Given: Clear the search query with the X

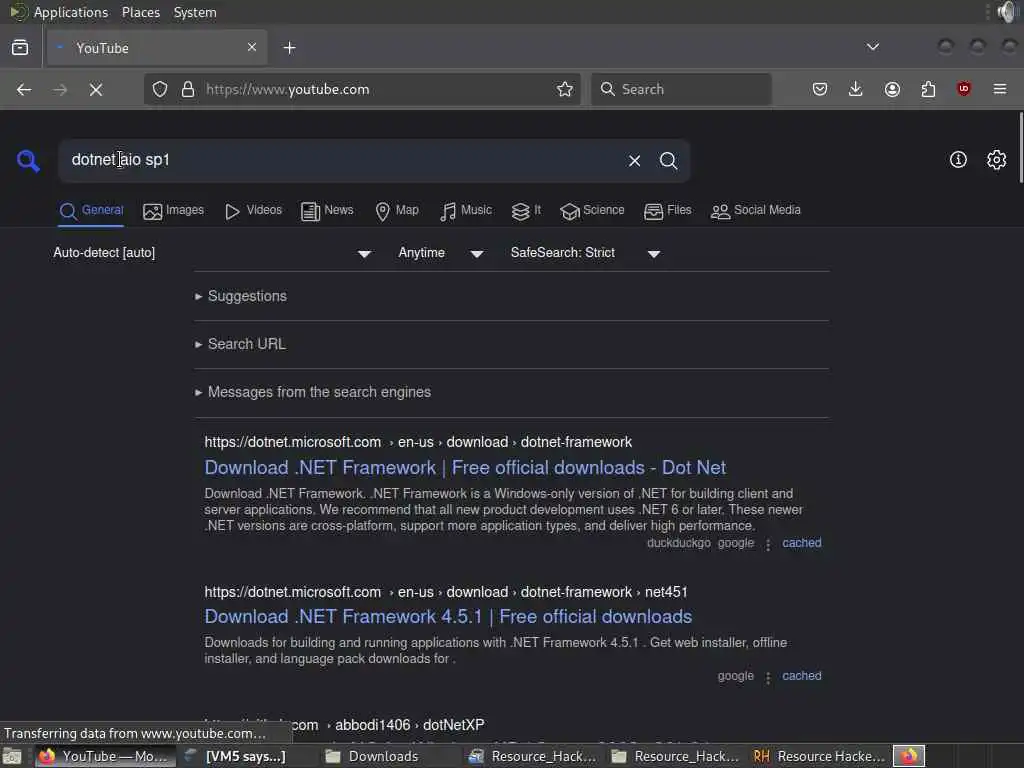Looking at the screenshot, I should (634, 161).
